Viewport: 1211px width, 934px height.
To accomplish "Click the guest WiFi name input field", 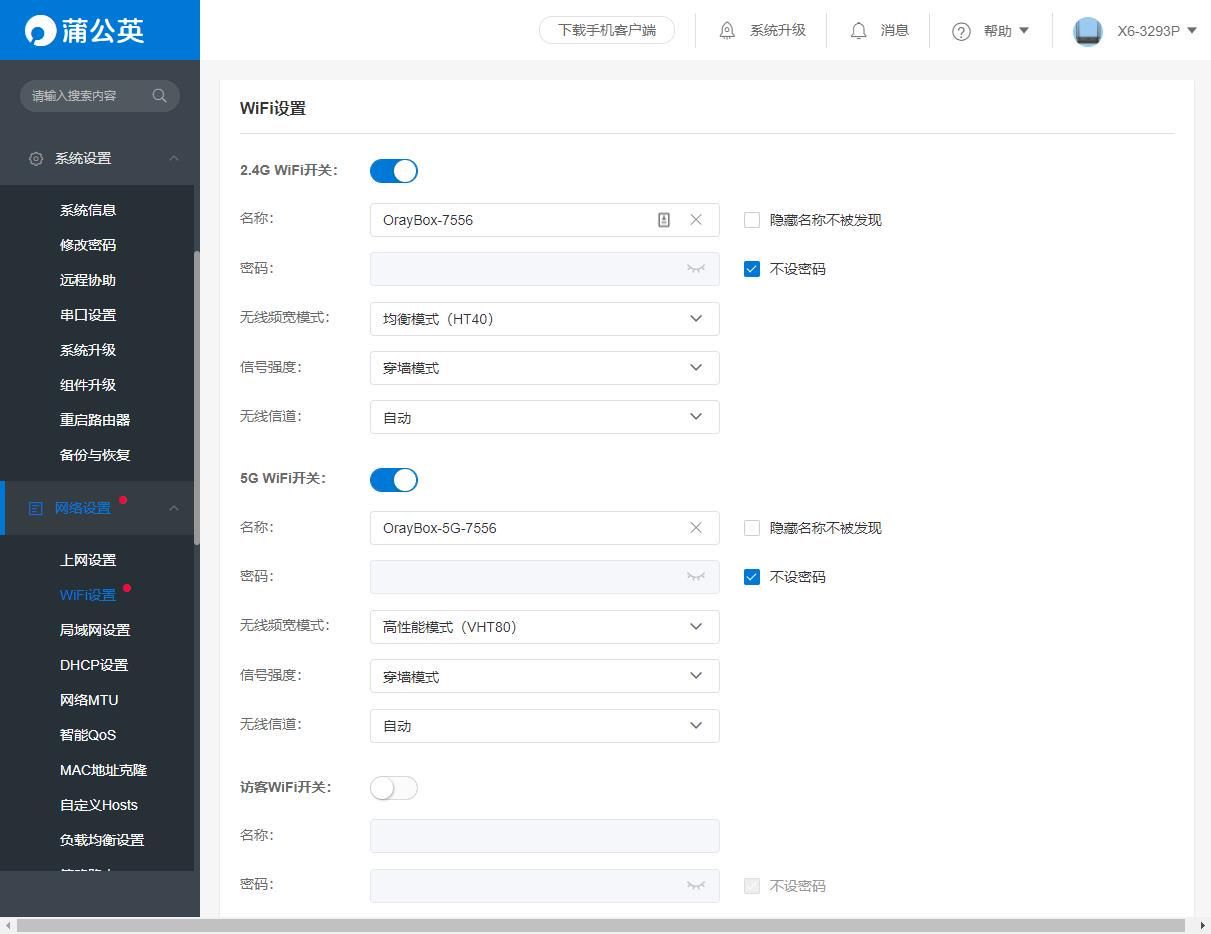I will tap(544, 836).
